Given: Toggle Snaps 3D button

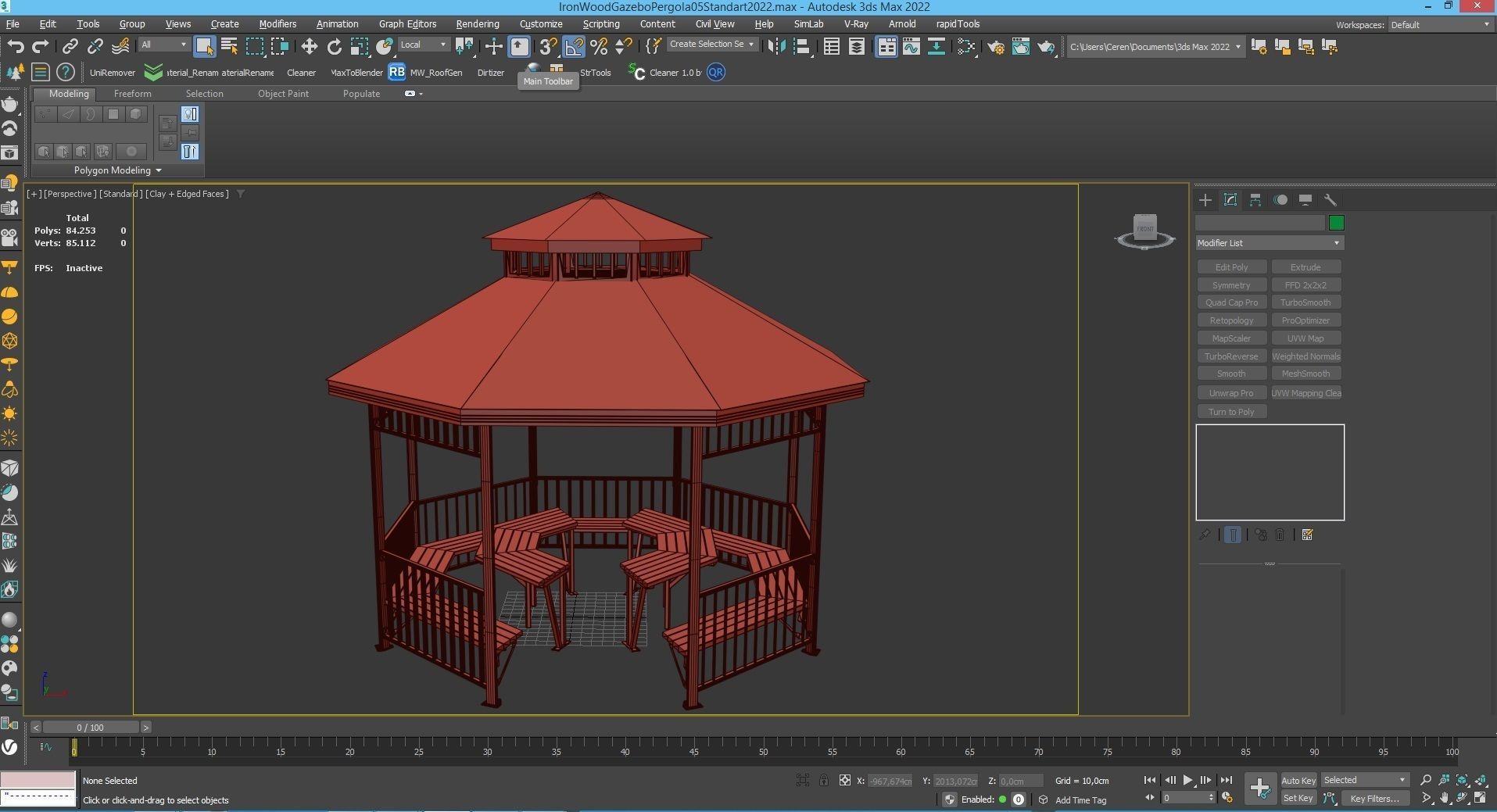Looking at the screenshot, I should tap(549, 47).
